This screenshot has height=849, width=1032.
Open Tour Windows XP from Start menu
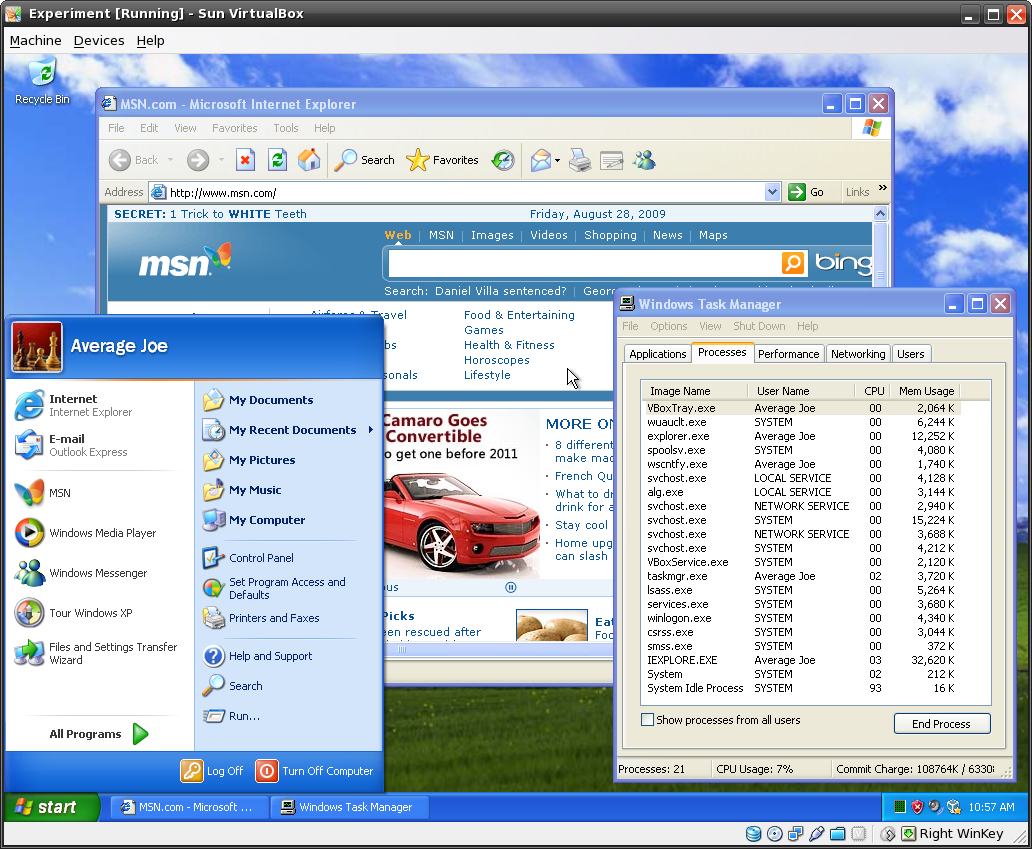click(74, 613)
